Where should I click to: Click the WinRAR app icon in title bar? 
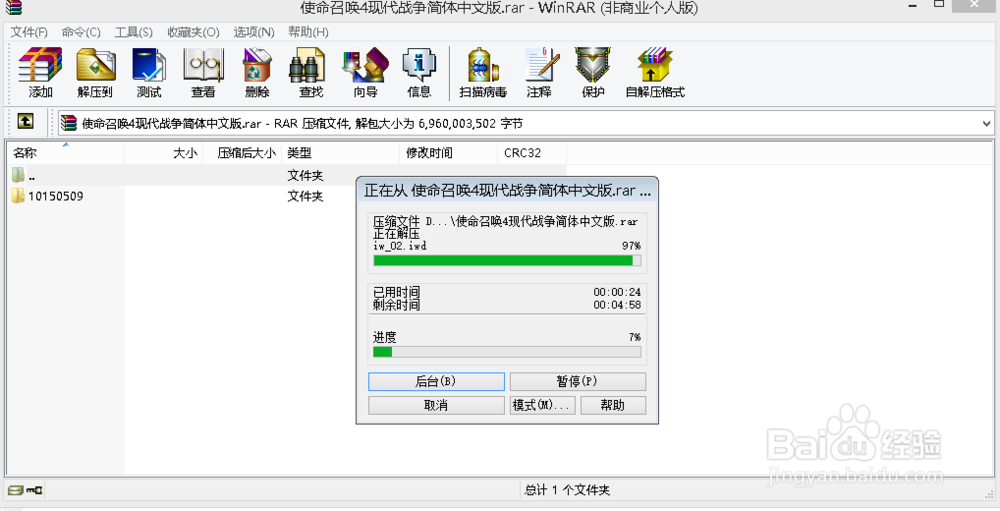click(x=14, y=7)
